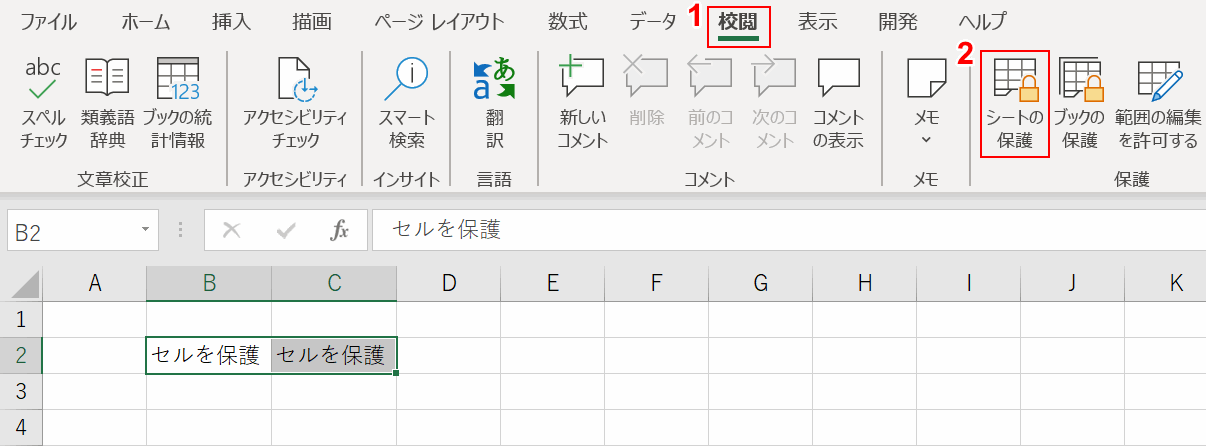This screenshot has width=1206, height=446.
Task: Switch to the 数式 formulas tab
Action: click(567, 22)
